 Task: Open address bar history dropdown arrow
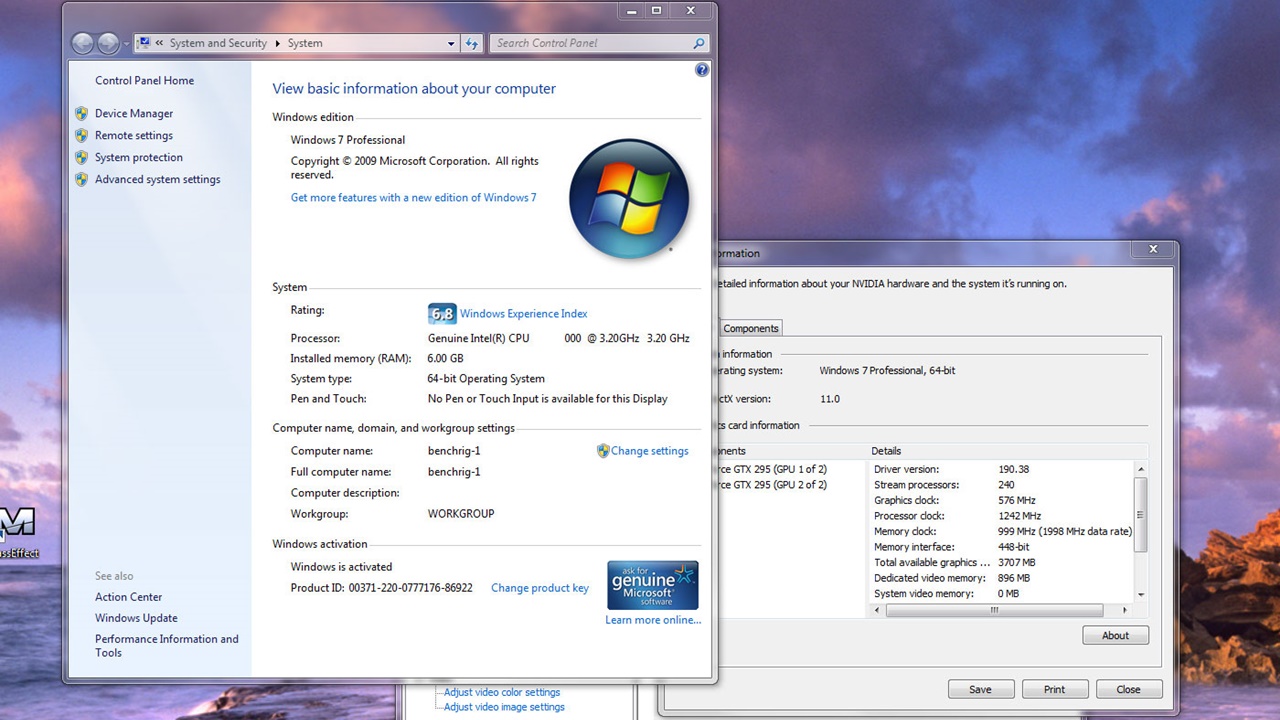coord(451,44)
